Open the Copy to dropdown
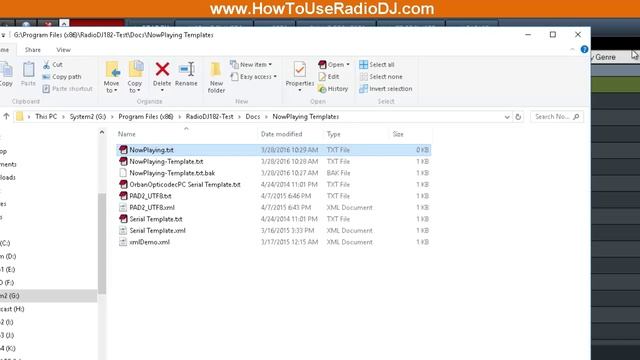640x360 pixels. click(x=134, y=87)
